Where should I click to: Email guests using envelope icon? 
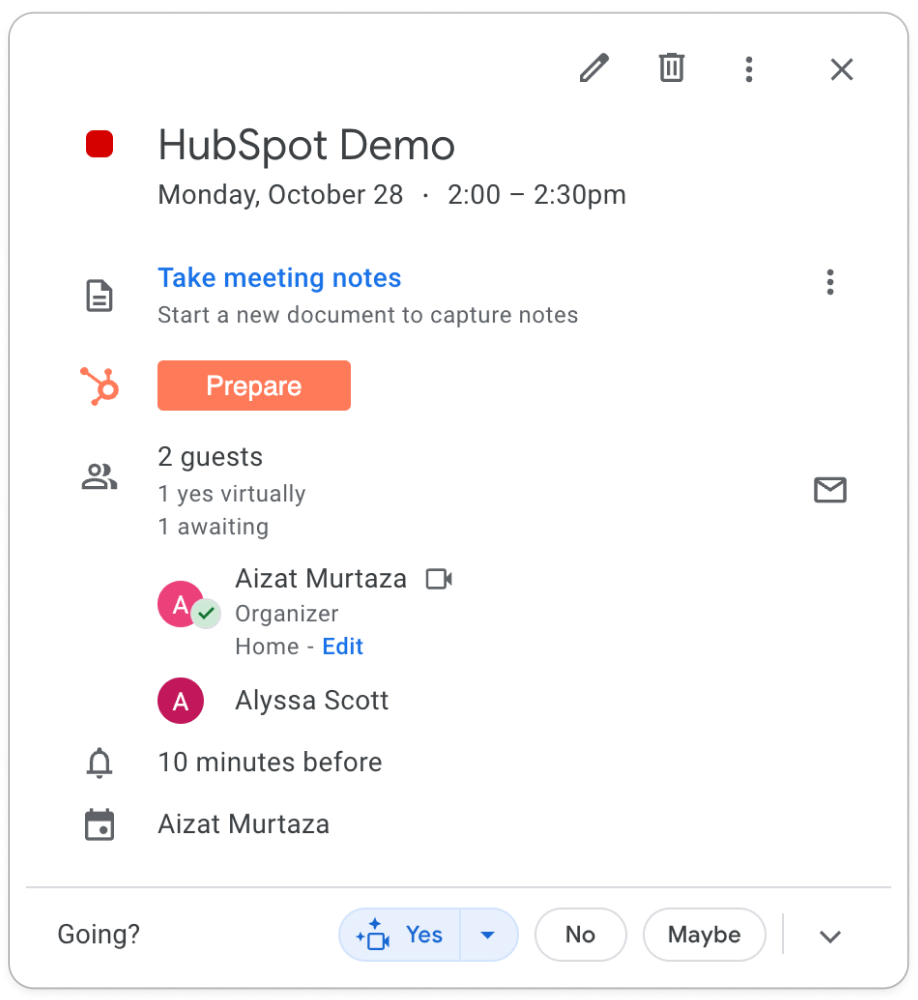830,490
